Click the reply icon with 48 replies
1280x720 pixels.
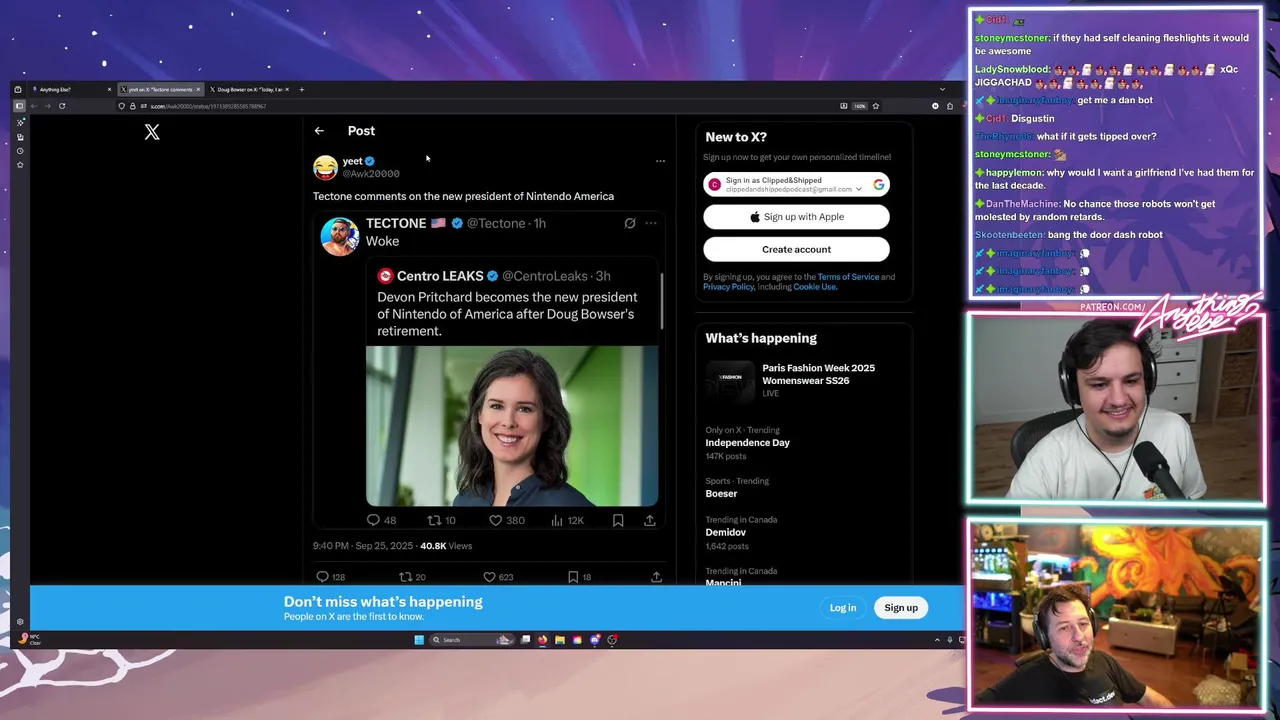(x=373, y=520)
